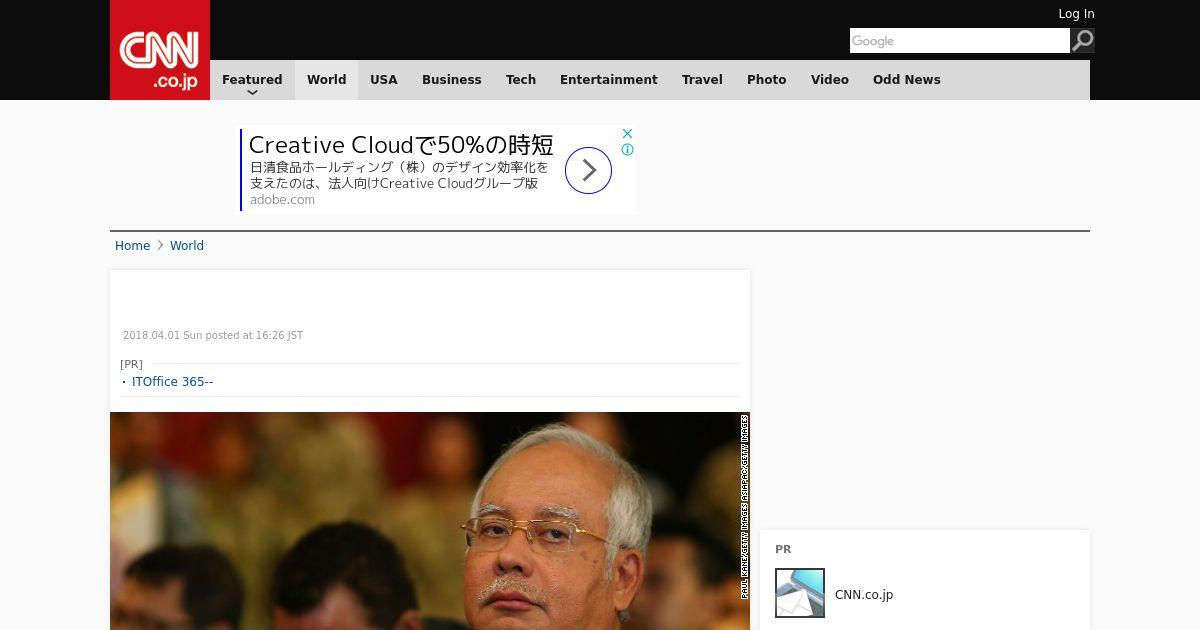Click the CNN.co.jp logo

click(x=160, y=50)
